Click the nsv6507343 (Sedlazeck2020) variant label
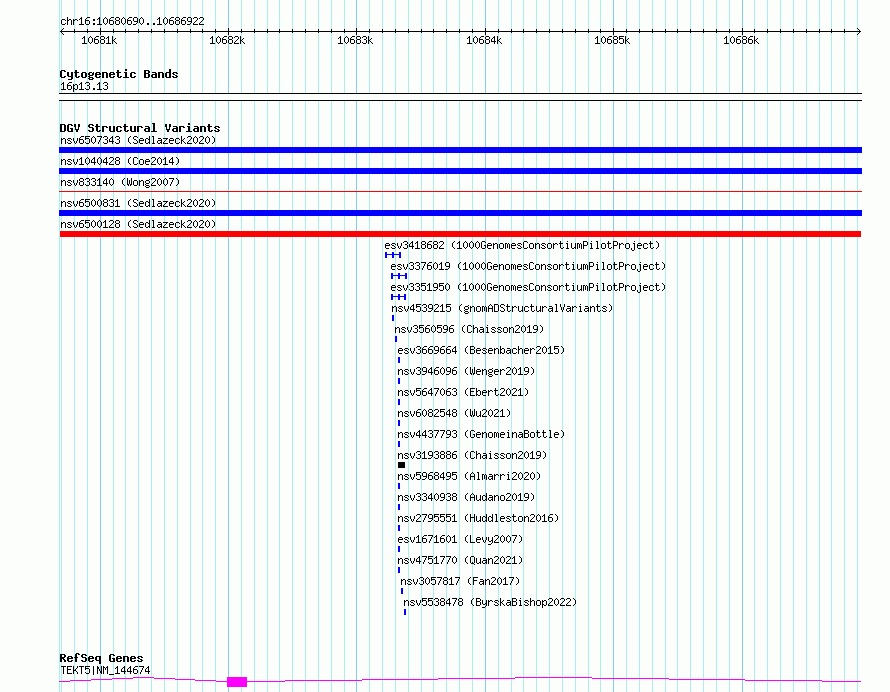890x692 pixels. point(138,140)
